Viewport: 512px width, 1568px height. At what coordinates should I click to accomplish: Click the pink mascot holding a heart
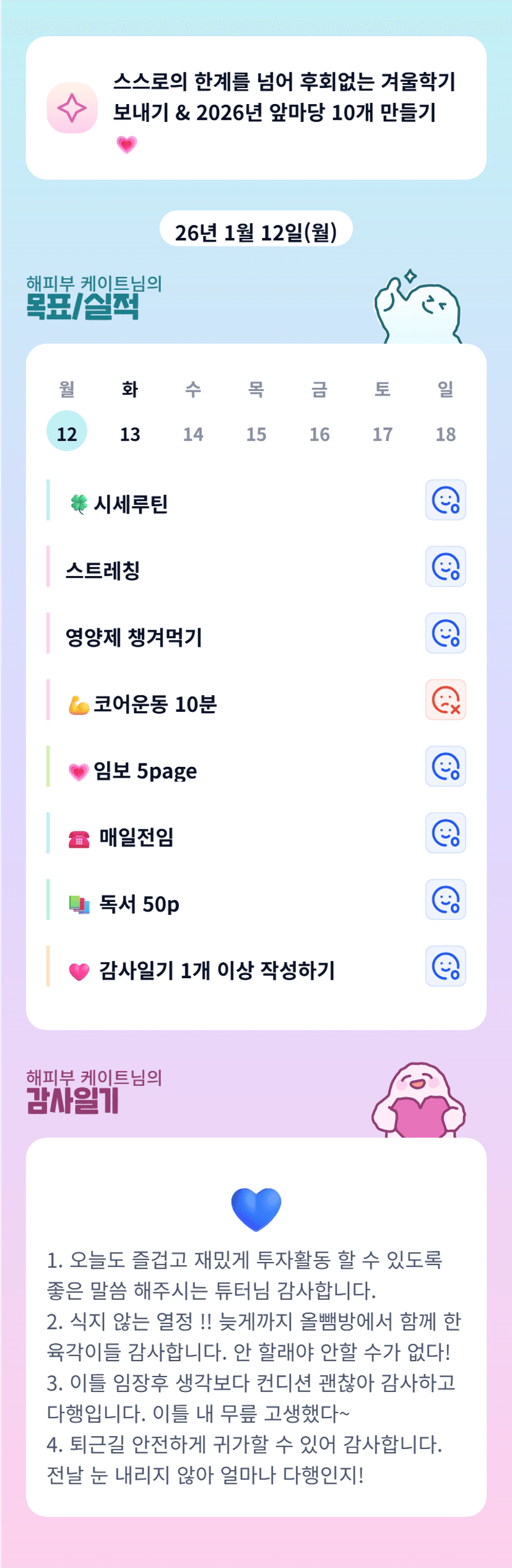tap(418, 1102)
